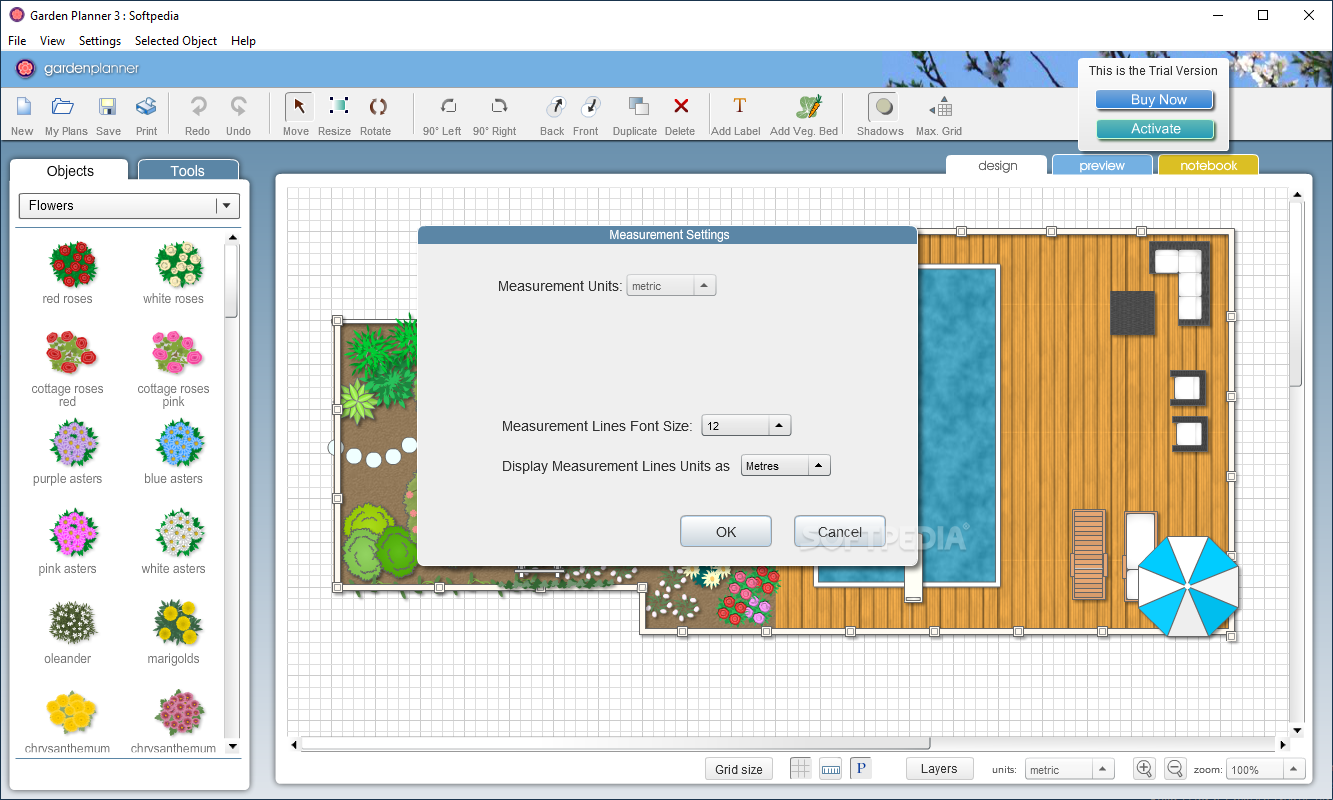This screenshot has height=800, width=1333.
Task: Switch to the notebook tab
Action: coord(1208,165)
